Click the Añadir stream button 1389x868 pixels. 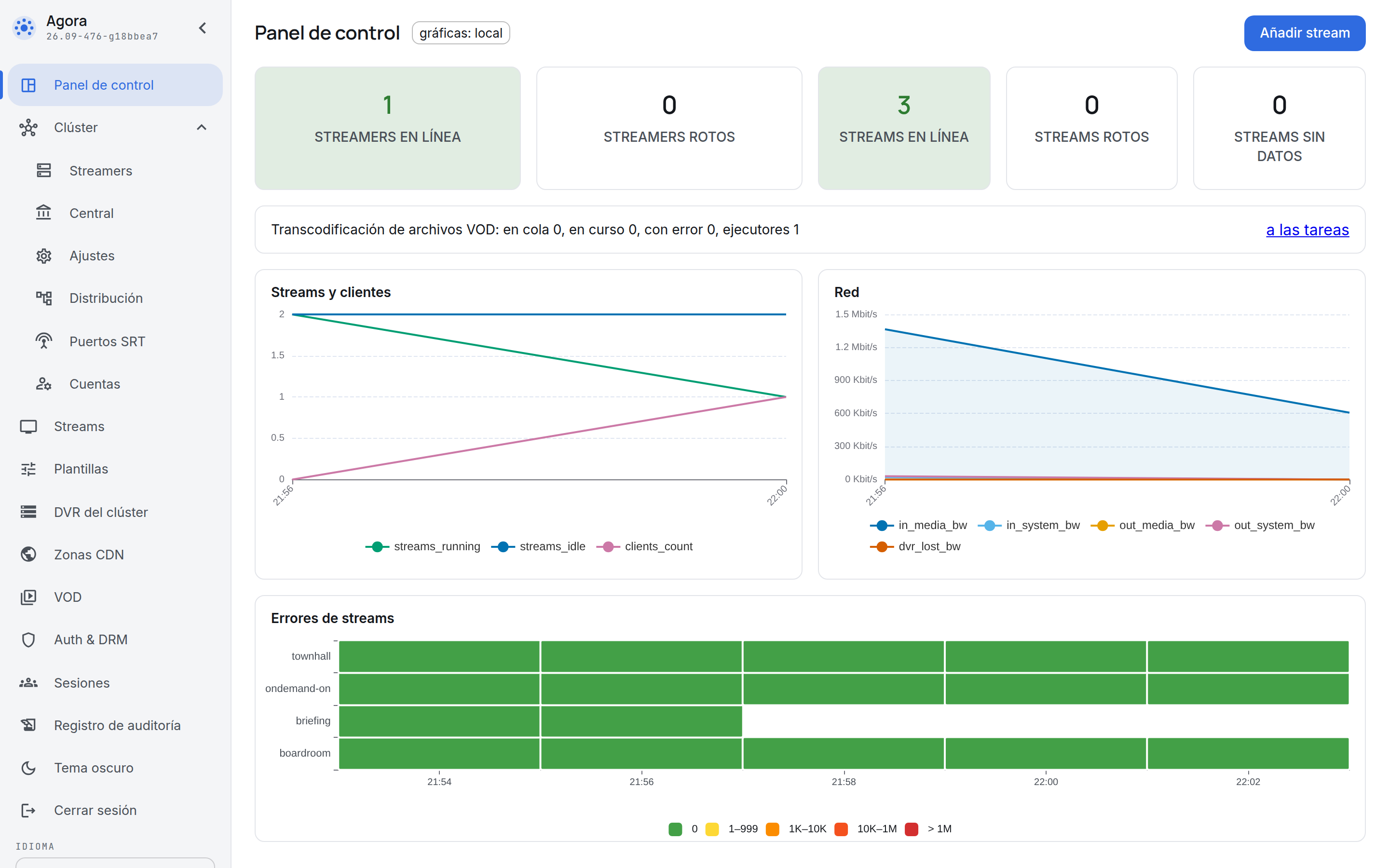1304,33
